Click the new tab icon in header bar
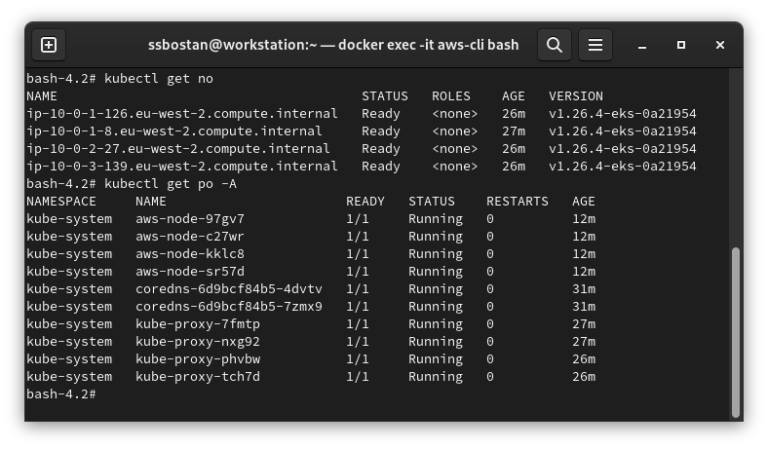This screenshot has width=768, height=449. pyautogui.click(x=48, y=45)
